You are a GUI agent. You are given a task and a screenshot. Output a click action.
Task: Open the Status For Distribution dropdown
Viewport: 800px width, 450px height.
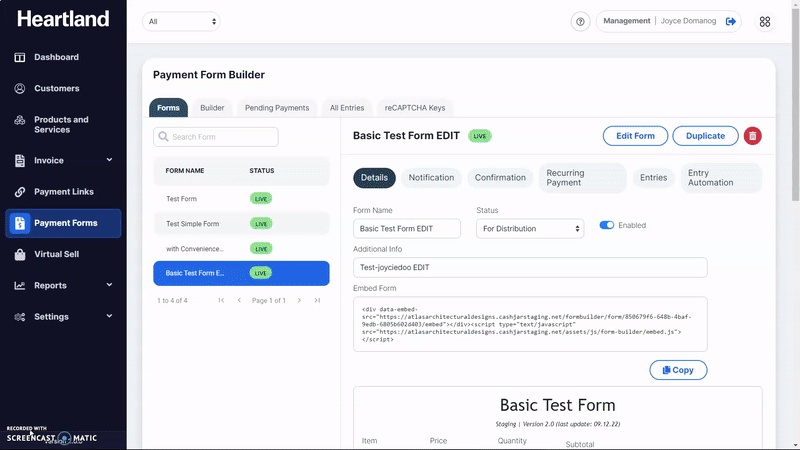click(x=530, y=229)
